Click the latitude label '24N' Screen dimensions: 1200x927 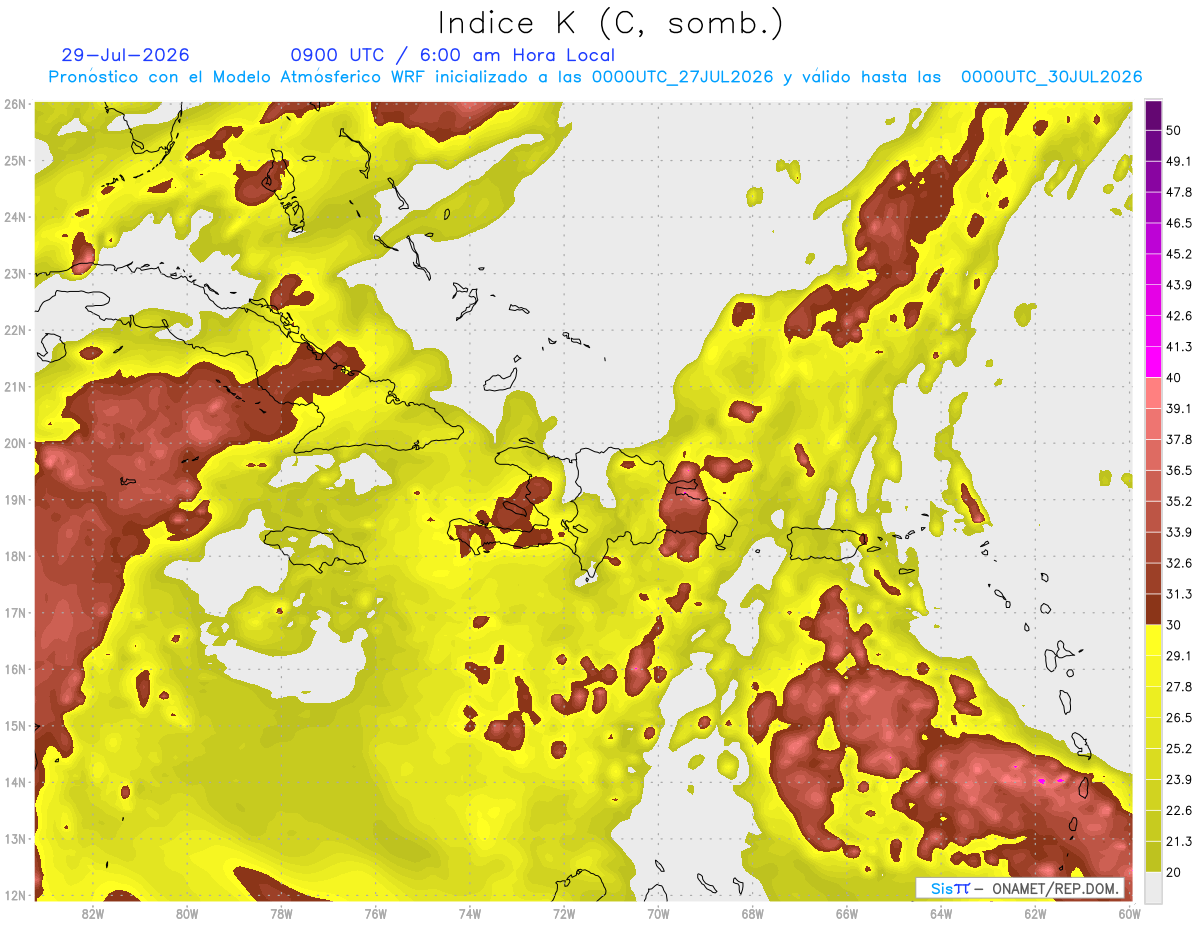coord(15,217)
